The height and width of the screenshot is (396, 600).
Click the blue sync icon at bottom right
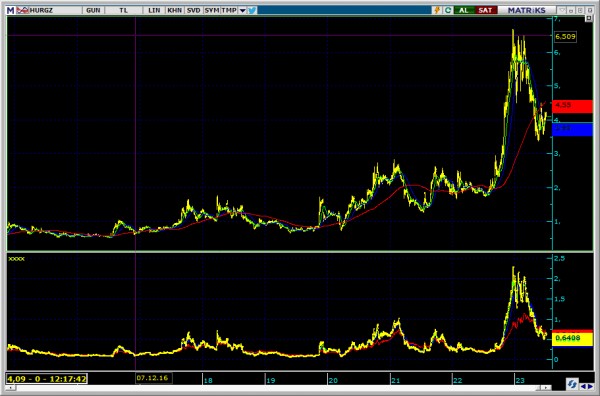coord(572,383)
